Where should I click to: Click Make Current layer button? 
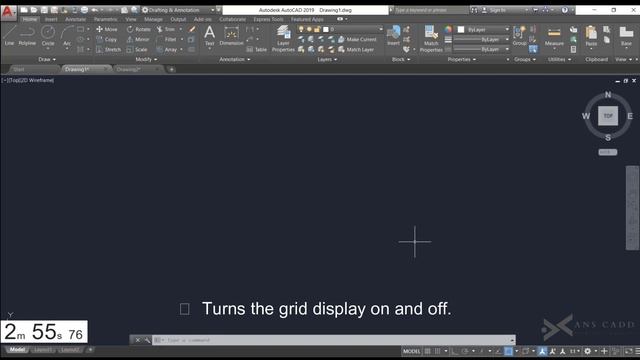point(357,39)
